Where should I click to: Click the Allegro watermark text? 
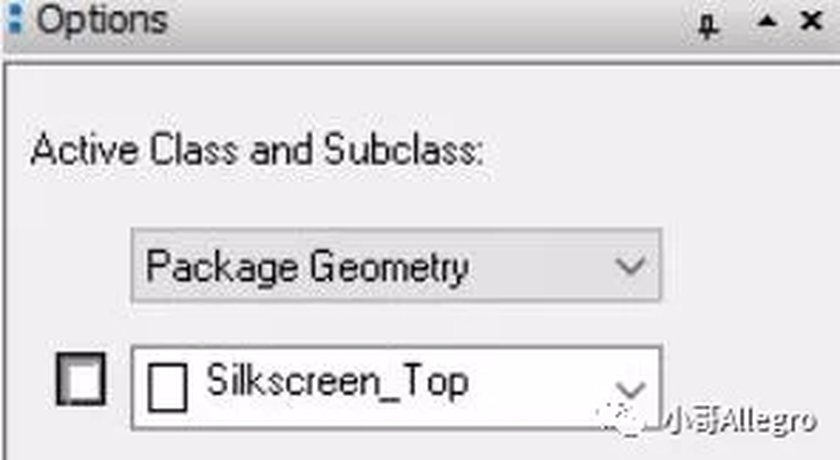coord(741,421)
